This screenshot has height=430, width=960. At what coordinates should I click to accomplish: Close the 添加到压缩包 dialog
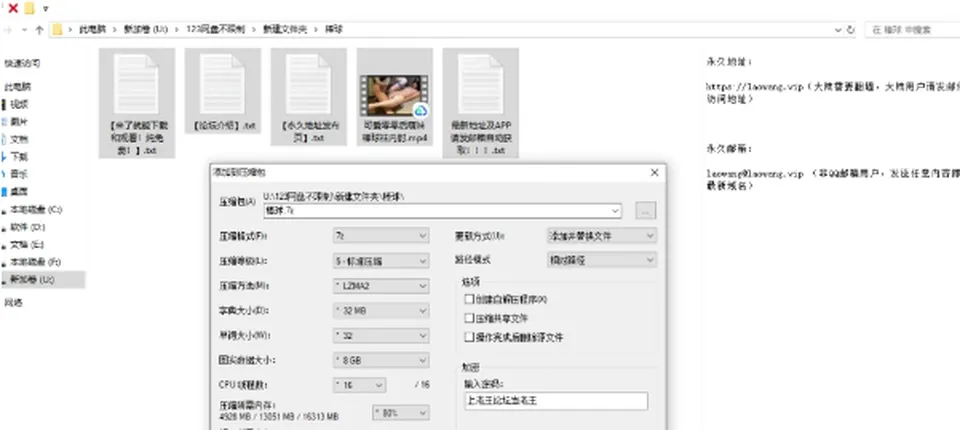pos(655,173)
